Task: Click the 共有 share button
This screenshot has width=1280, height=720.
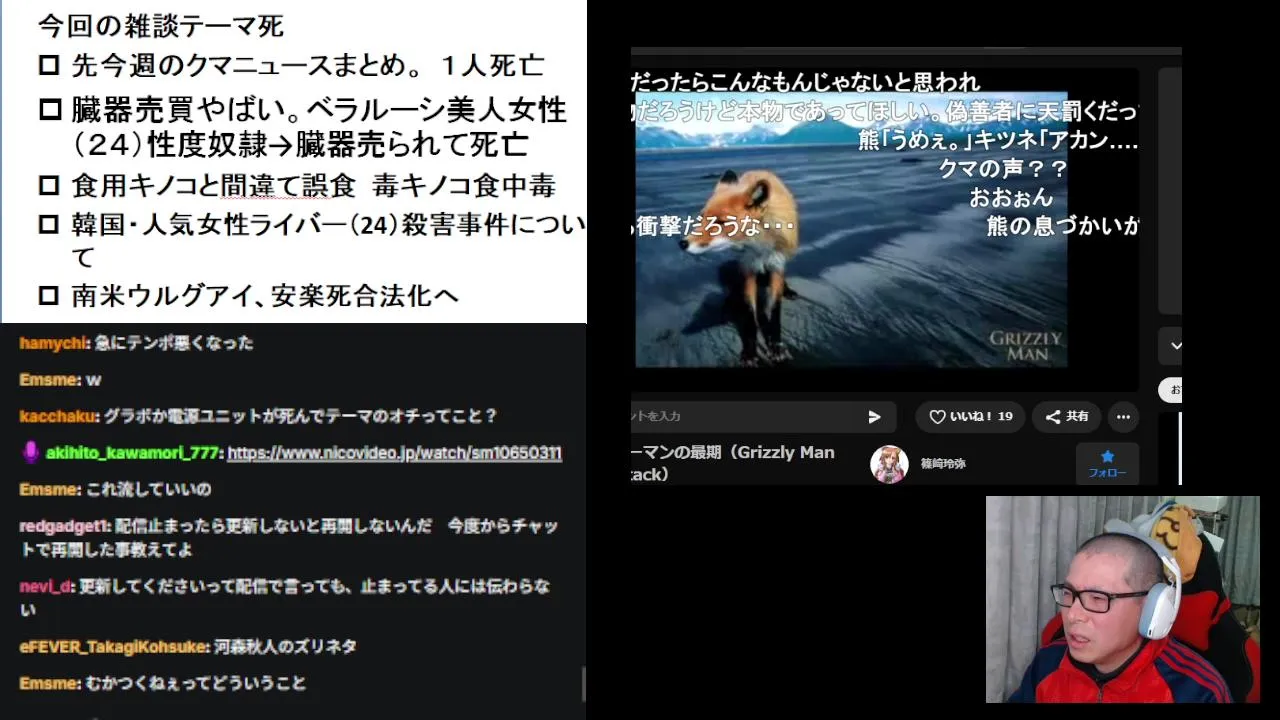Action: coord(1067,417)
